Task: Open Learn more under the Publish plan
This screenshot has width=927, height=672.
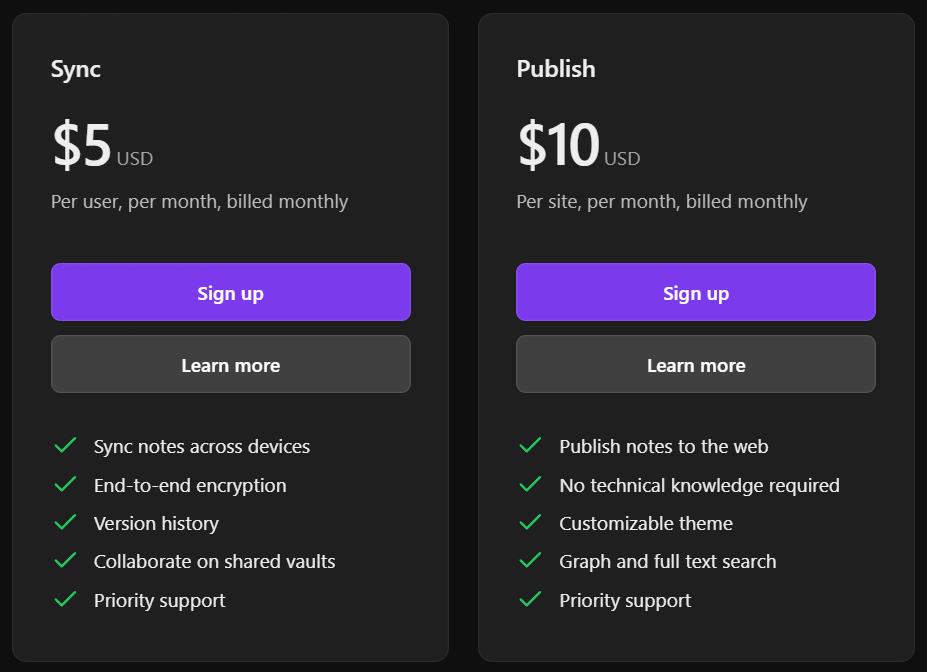Action: (x=696, y=364)
